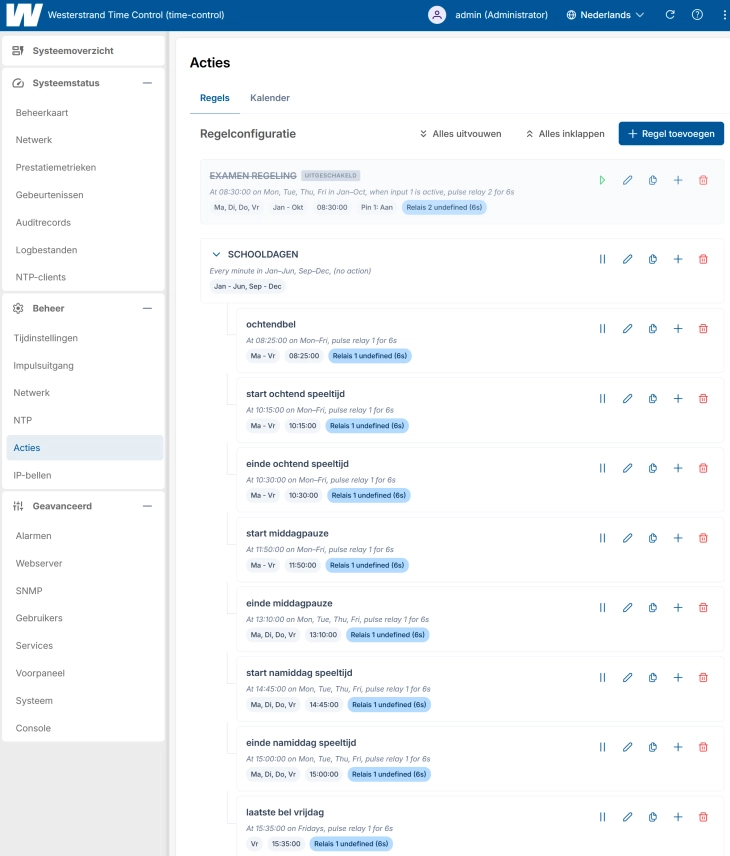
Task: Edit the ochtendbel rule
Action: (x=627, y=329)
